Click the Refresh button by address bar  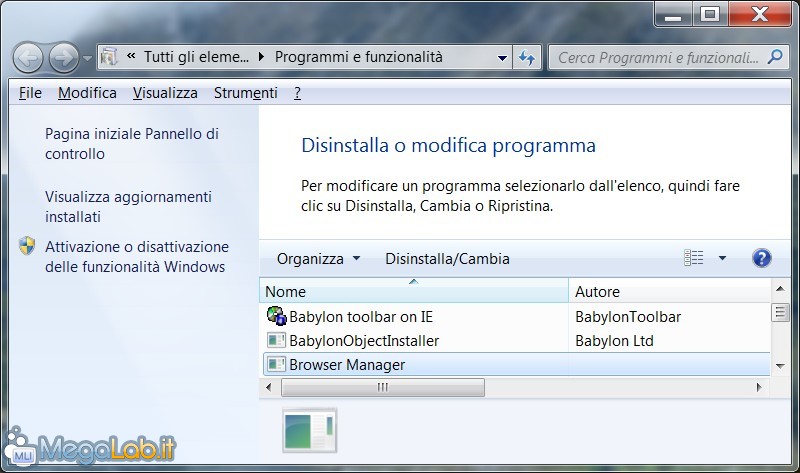click(527, 57)
